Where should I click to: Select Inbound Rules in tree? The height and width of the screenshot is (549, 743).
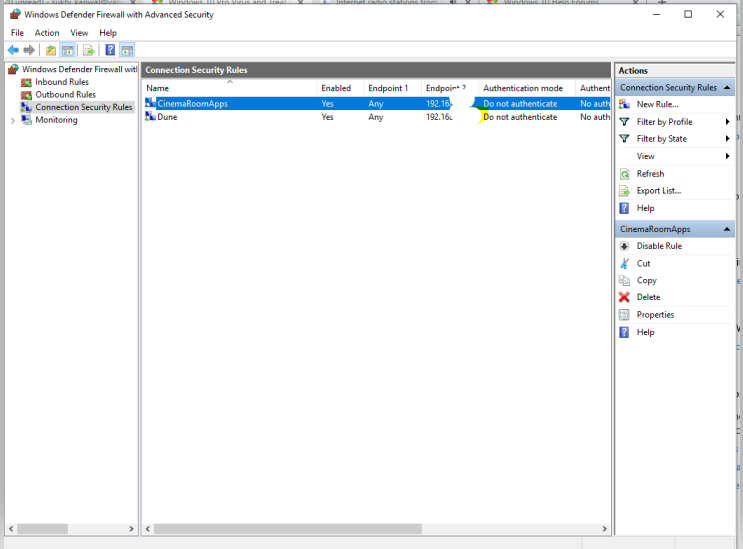point(62,82)
